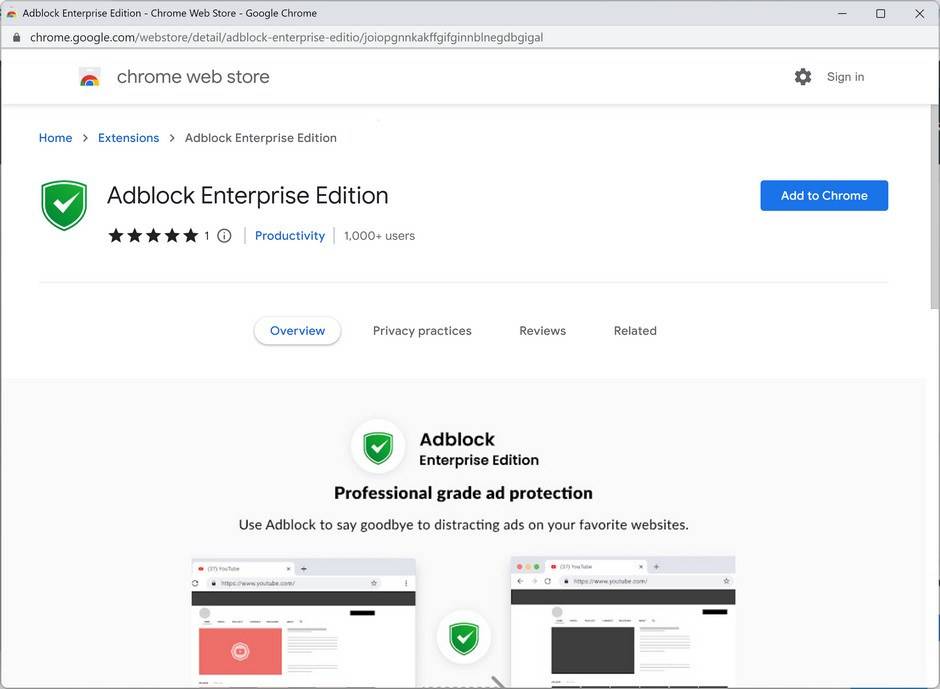Open the Extensions breadcrumb link

[x=128, y=138]
